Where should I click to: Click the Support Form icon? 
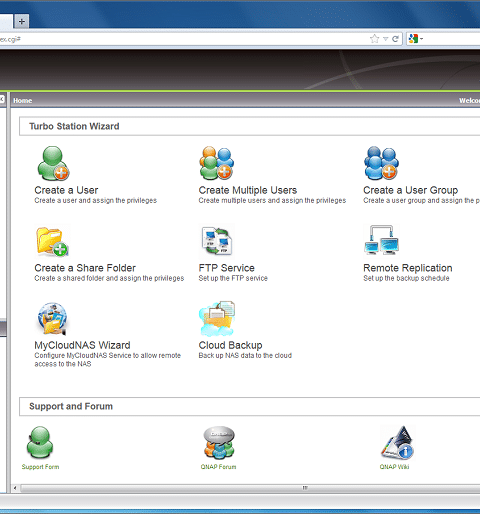pos(40,443)
